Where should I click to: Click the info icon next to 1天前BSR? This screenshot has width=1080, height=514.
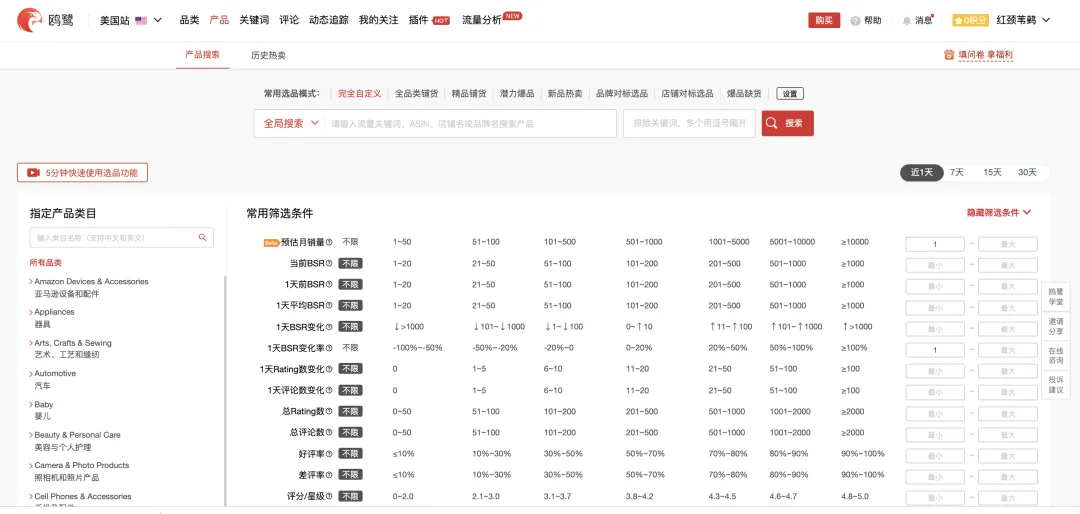point(329,285)
